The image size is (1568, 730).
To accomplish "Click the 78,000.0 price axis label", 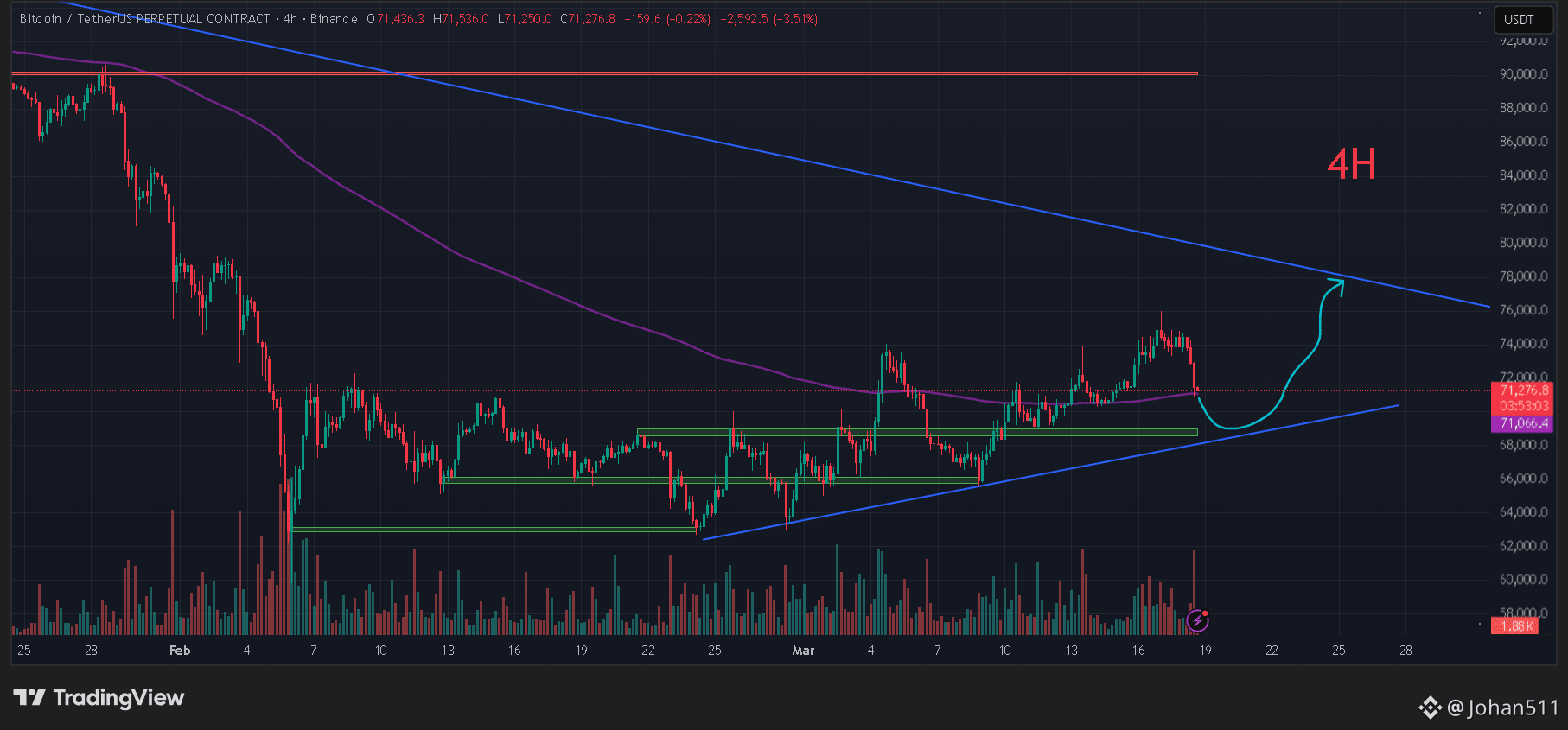I will 1523,276.
